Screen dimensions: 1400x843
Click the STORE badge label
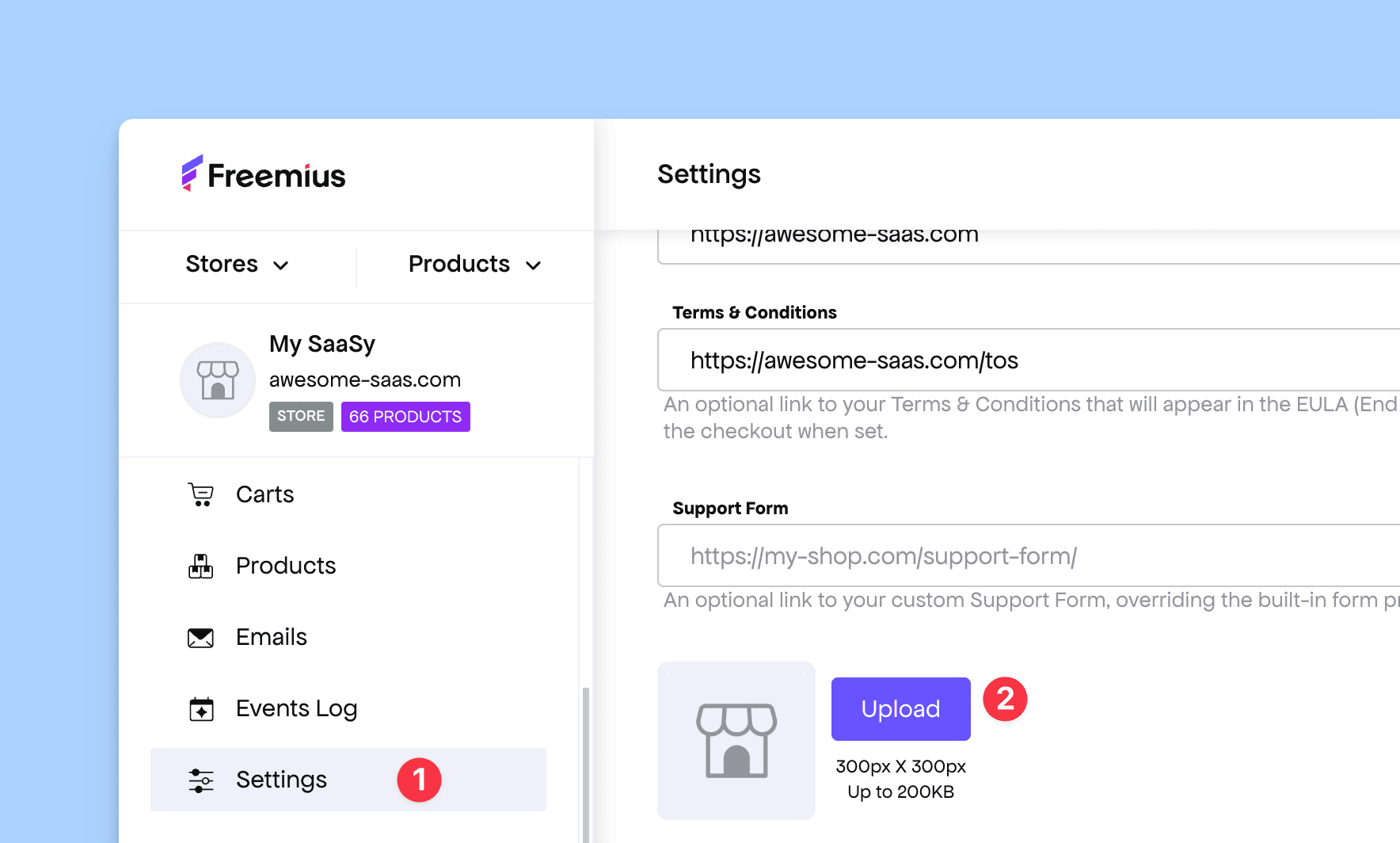pyautogui.click(x=301, y=417)
